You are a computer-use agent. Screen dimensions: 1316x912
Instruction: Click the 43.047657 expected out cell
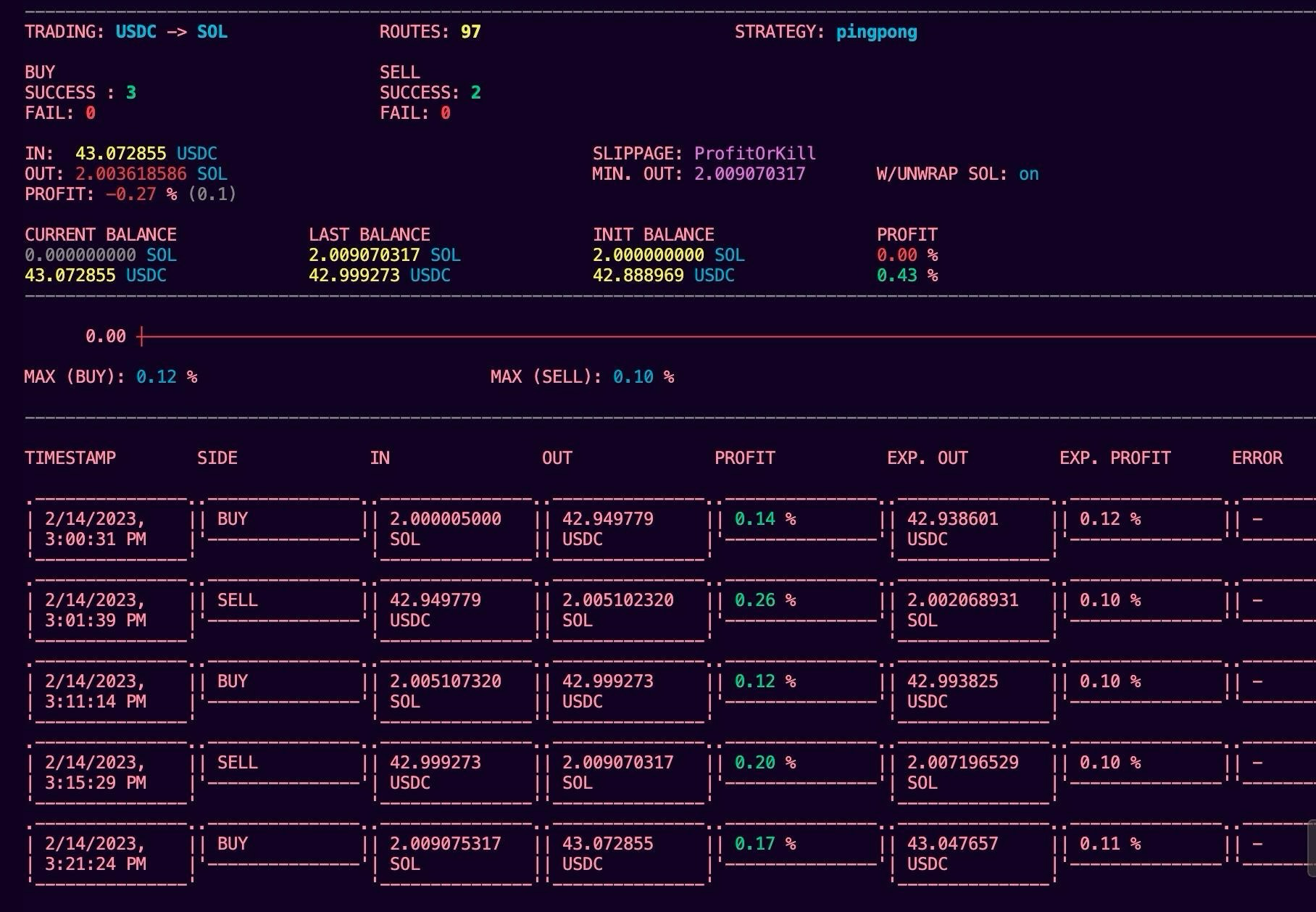(952, 844)
